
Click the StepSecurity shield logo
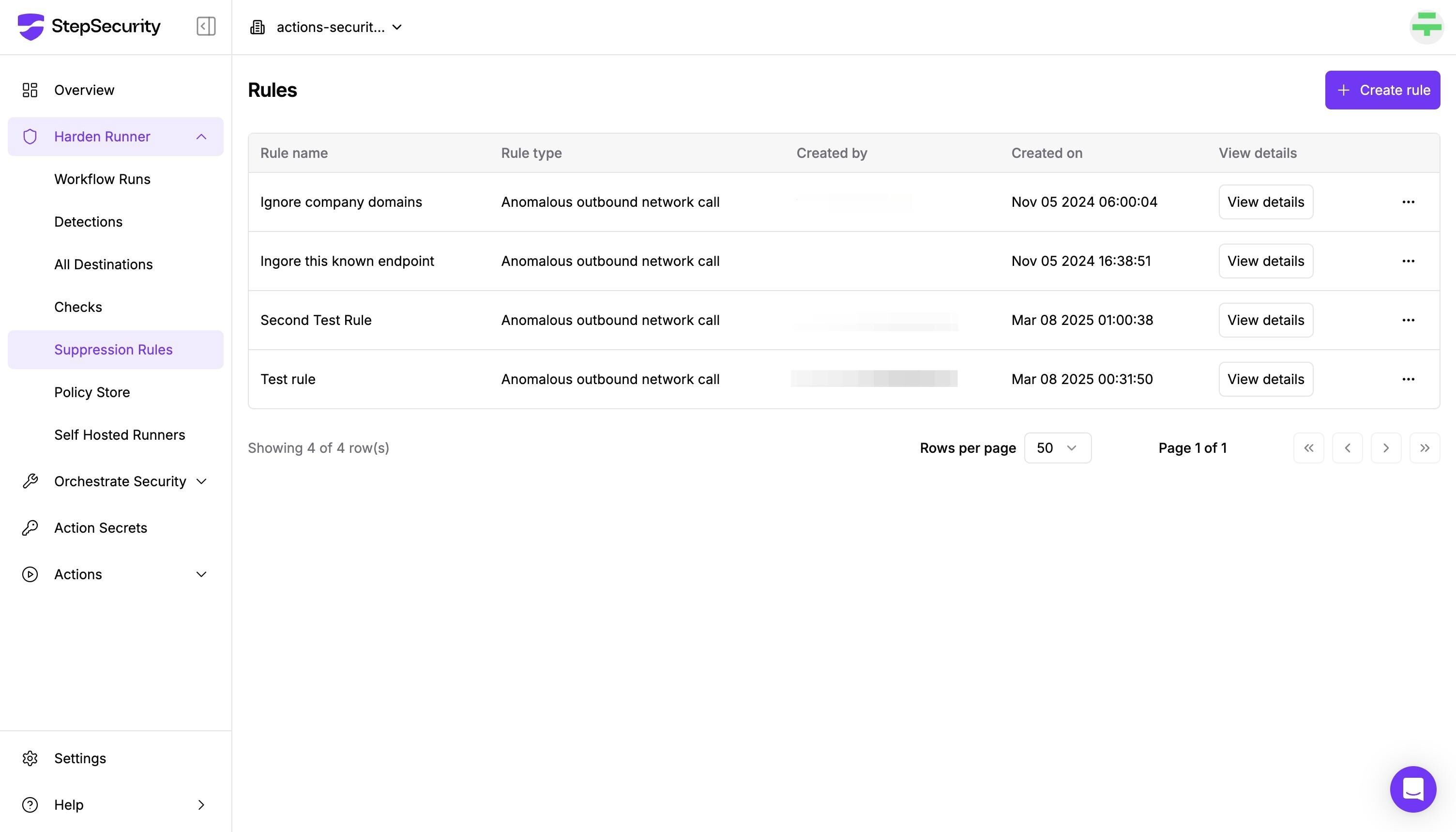(31, 26)
